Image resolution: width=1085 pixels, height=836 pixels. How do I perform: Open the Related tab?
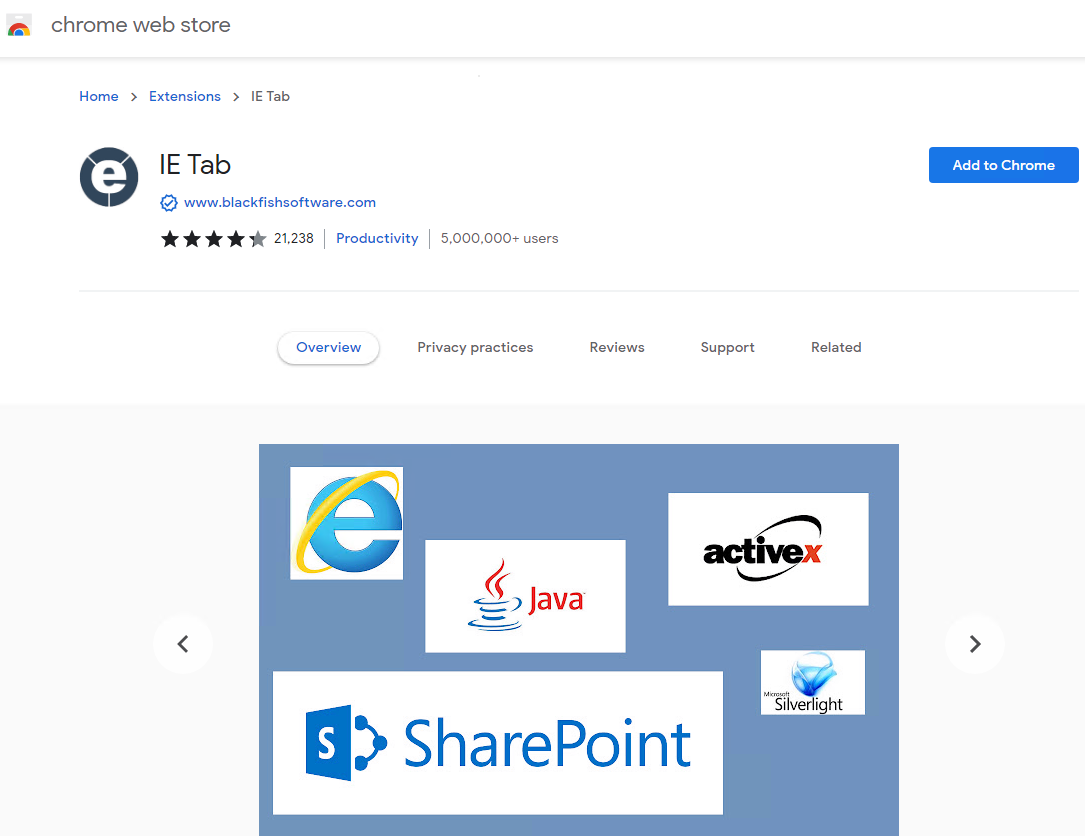(836, 347)
